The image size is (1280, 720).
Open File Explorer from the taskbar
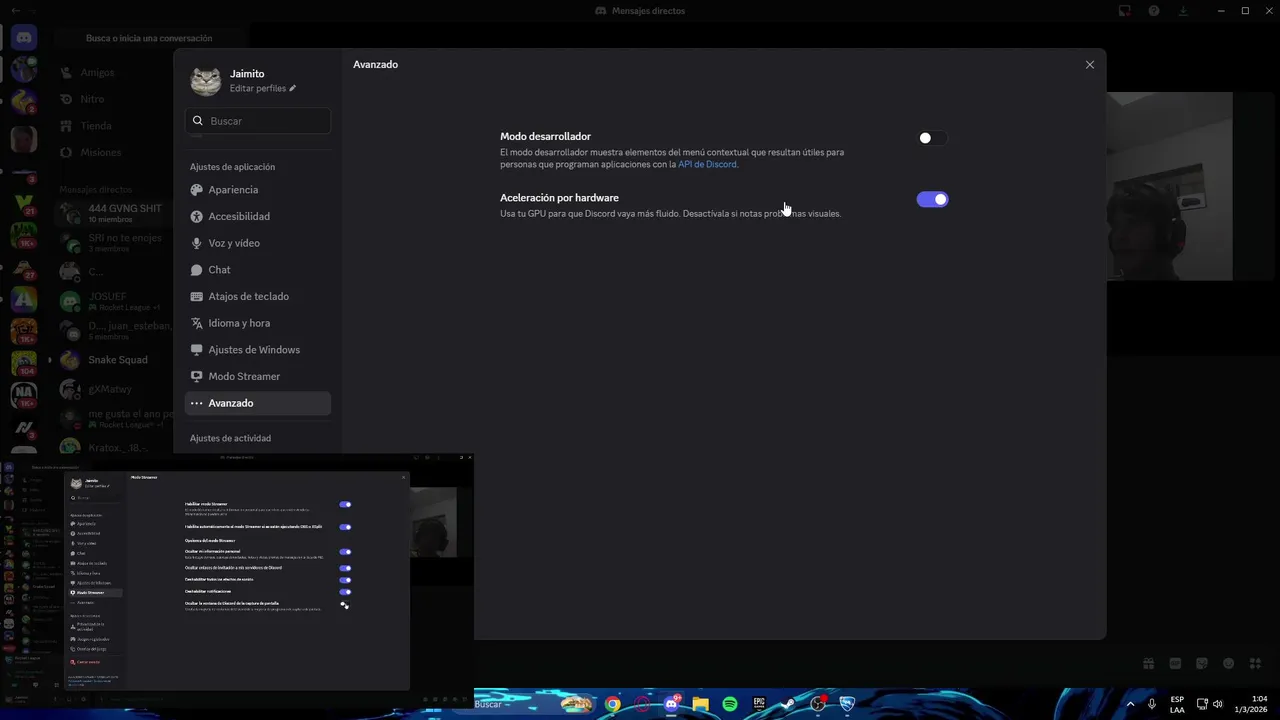pyautogui.click(x=700, y=704)
